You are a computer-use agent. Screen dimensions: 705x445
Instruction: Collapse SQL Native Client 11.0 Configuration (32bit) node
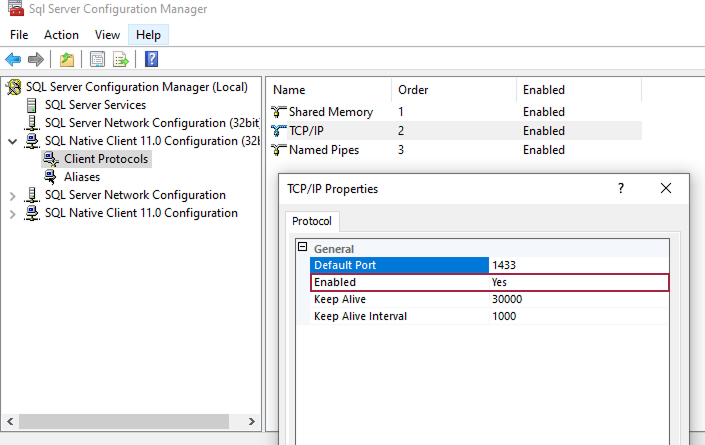(12, 141)
